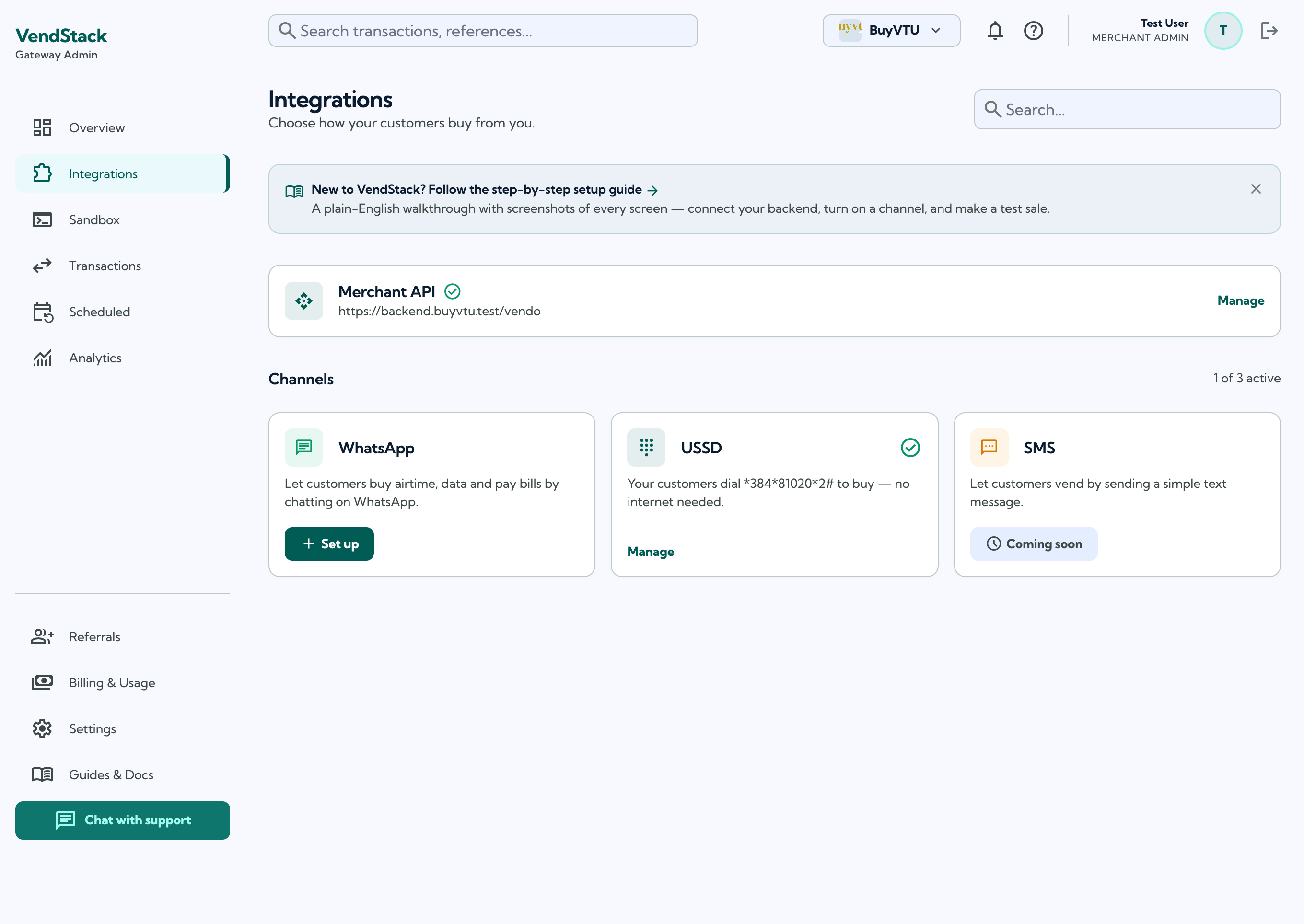Image resolution: width=1304 pixels, height=924 pixels.
Task: Click the Merchant API icon tile
Action: 304,301
